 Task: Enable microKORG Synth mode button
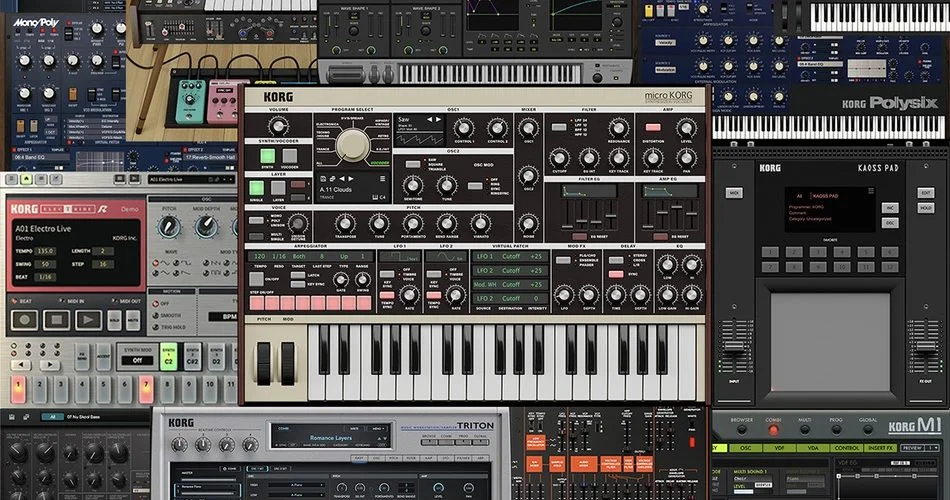point(267,156)
